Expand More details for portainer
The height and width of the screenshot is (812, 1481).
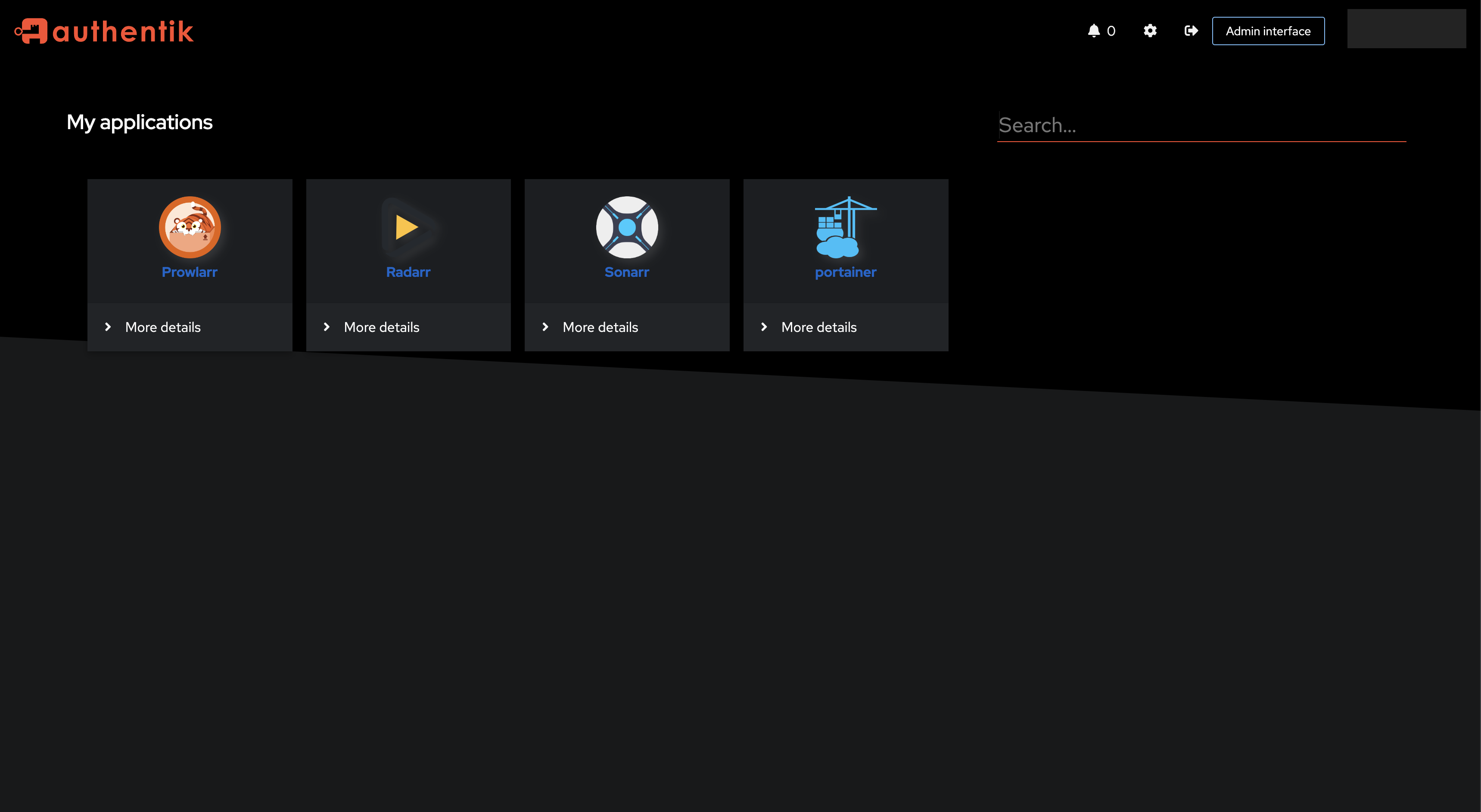[x=845, y=327]
